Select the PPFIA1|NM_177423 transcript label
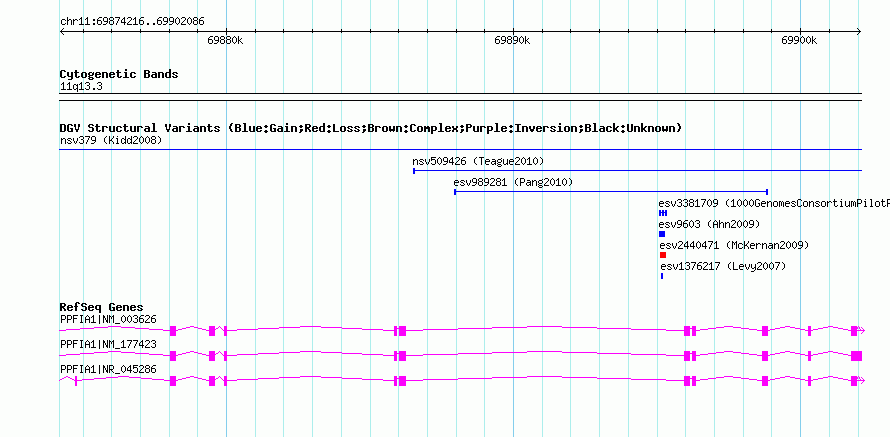Image resolution: width=890 pixels, height=437 pixels. click(x=108, y=344)
